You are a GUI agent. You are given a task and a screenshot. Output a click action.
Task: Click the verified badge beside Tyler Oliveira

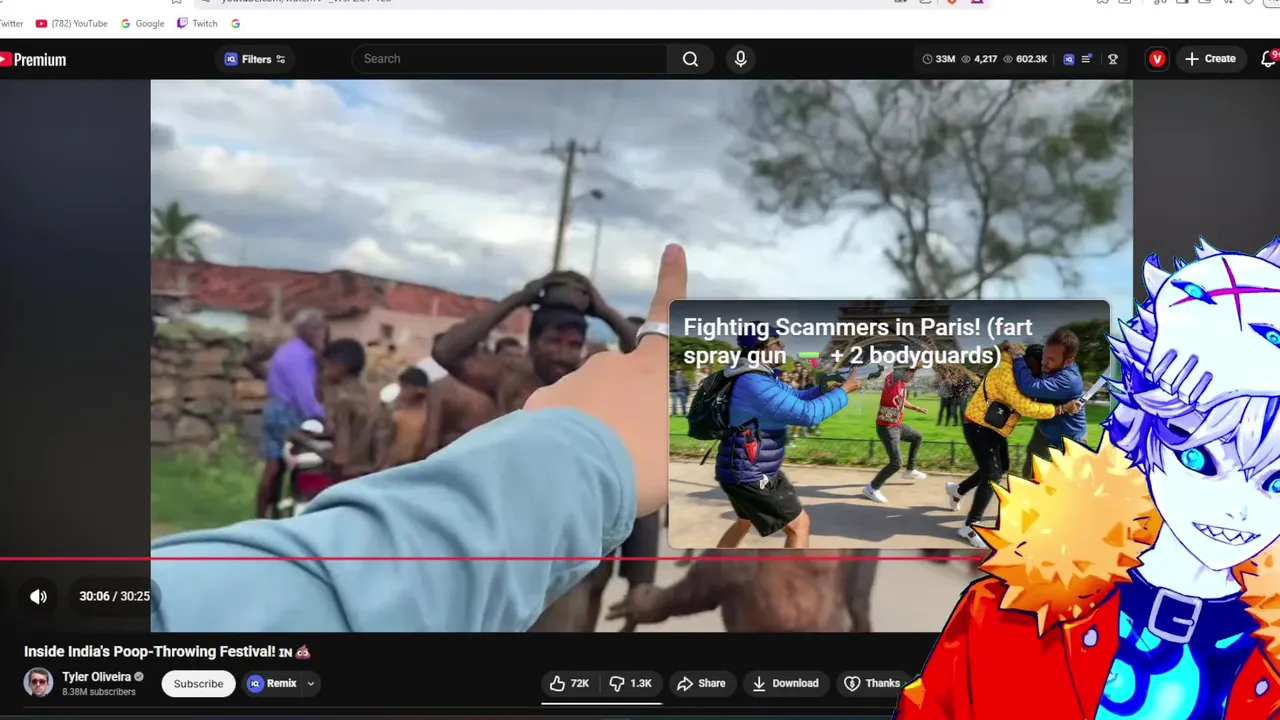tap(139, 677)
